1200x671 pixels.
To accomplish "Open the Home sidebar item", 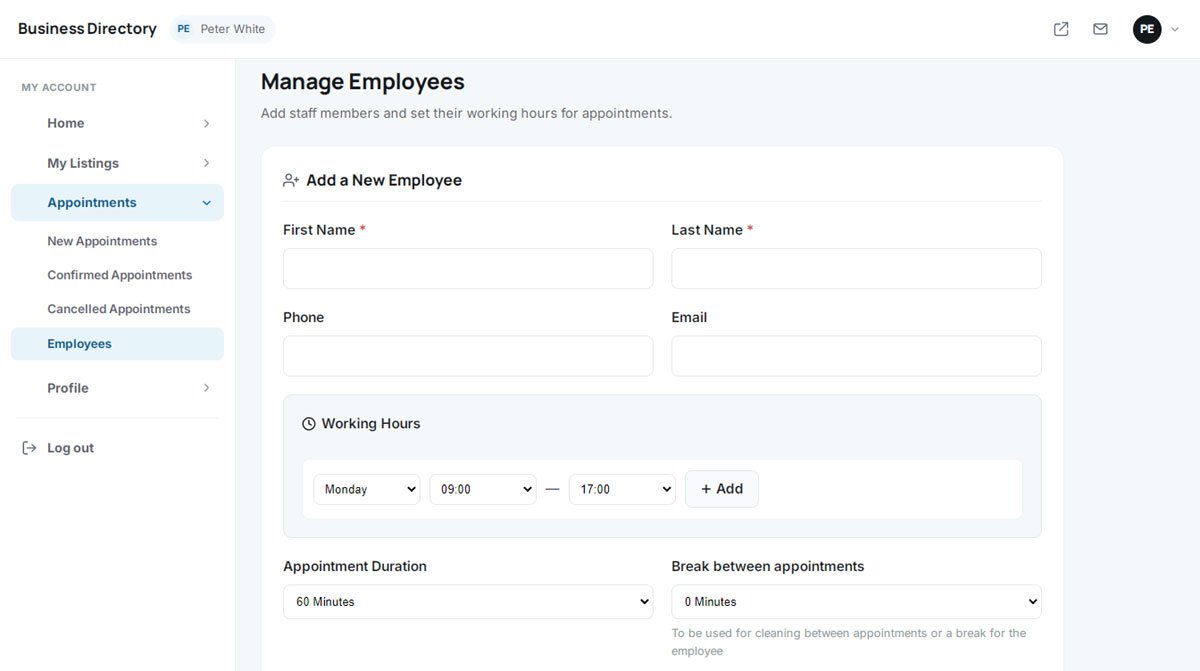I will click(x=117, y=123).
